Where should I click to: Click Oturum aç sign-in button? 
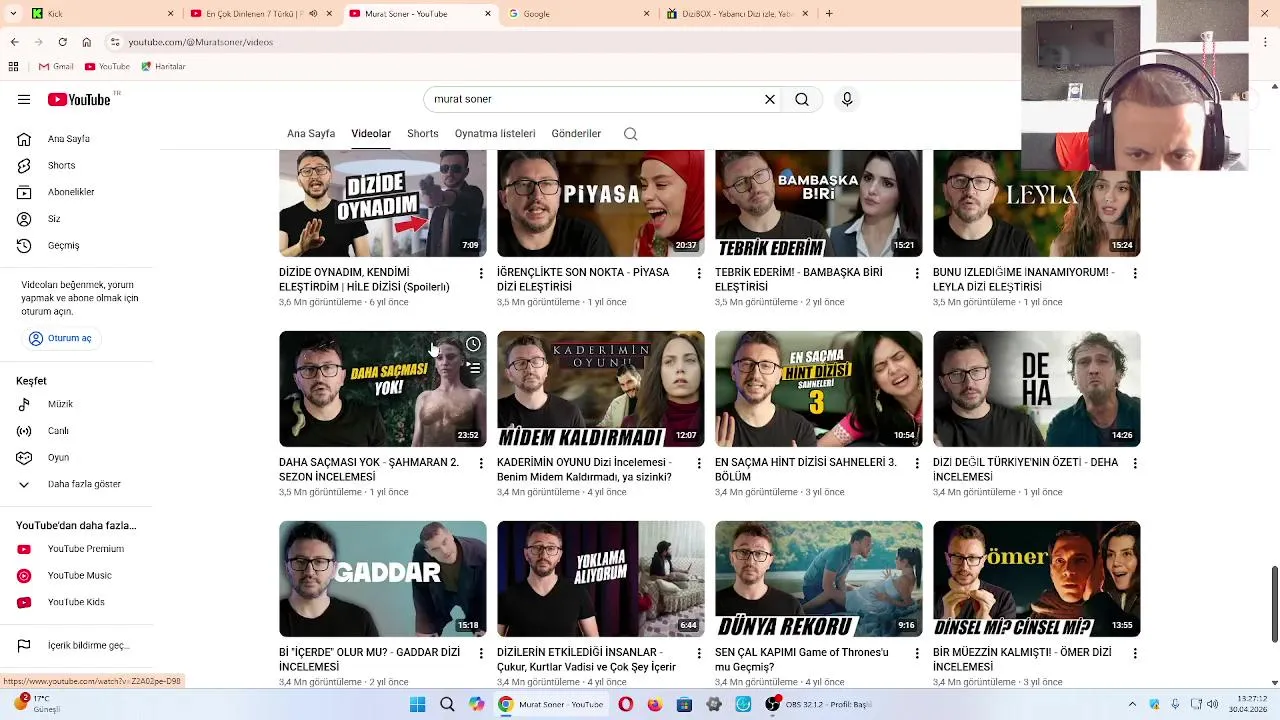[61, 338]
